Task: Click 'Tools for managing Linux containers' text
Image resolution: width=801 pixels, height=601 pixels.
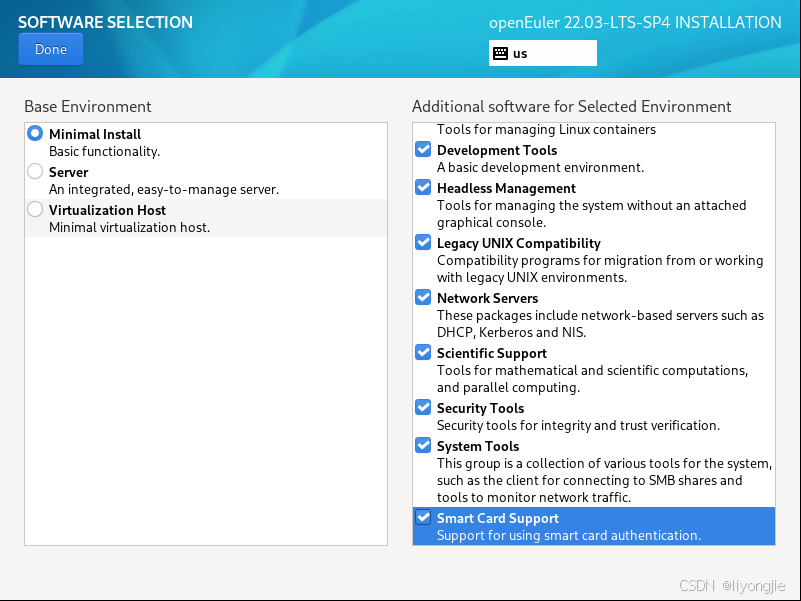Action: click(x=546, y=130)
